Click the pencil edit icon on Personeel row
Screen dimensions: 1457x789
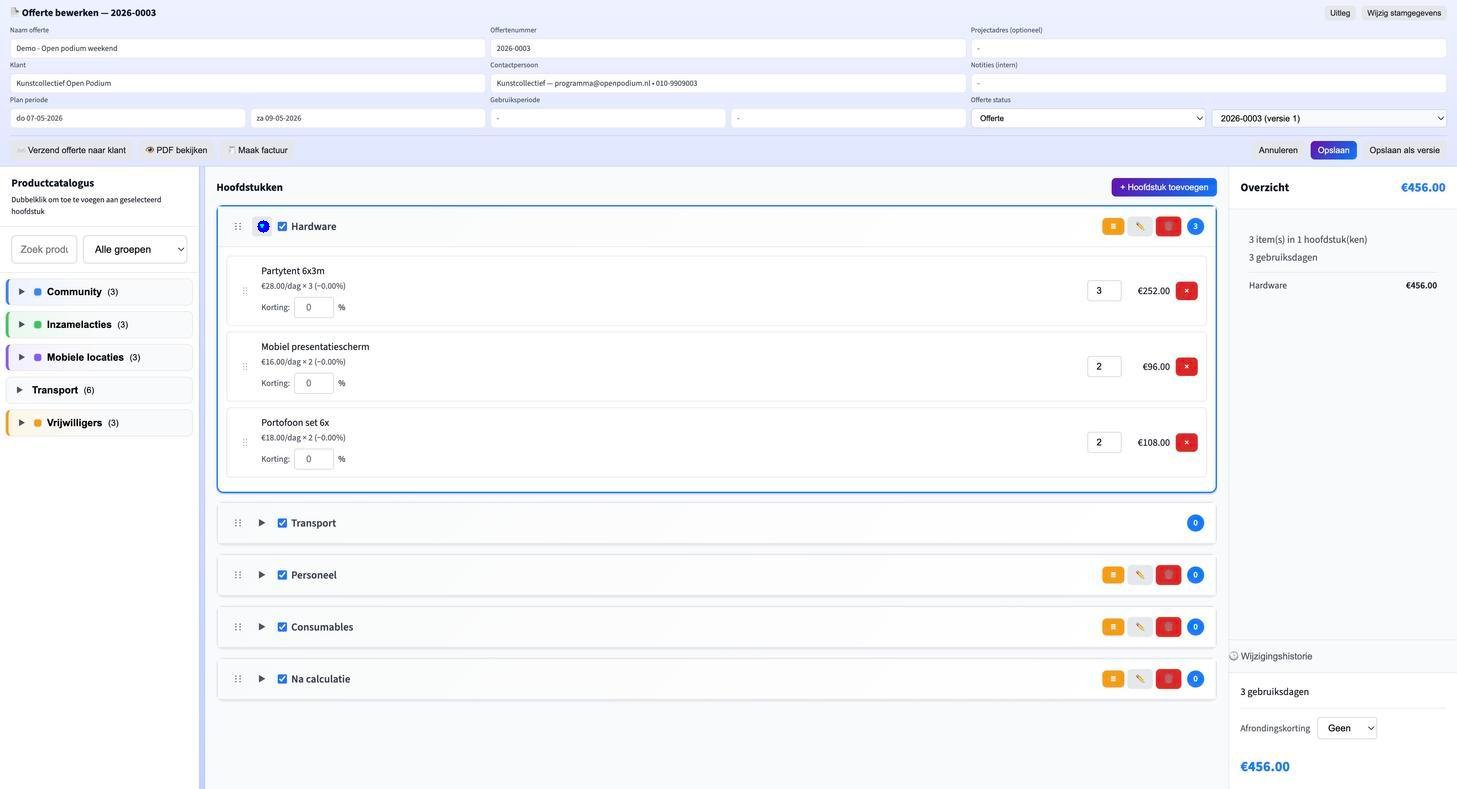1139,575
